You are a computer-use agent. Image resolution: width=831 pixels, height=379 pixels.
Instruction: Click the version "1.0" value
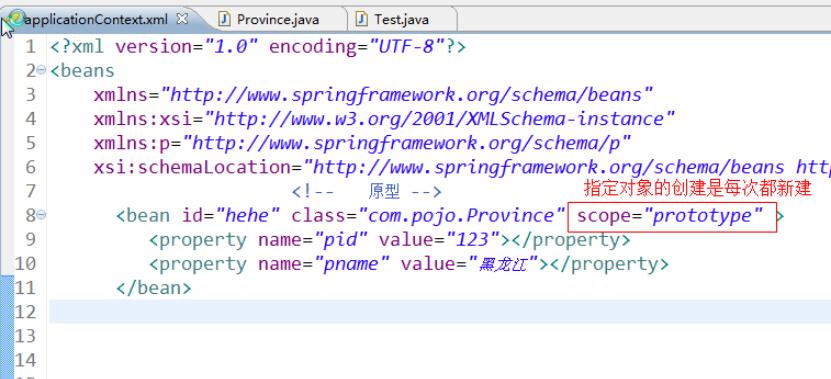click(x=232, y=47)
